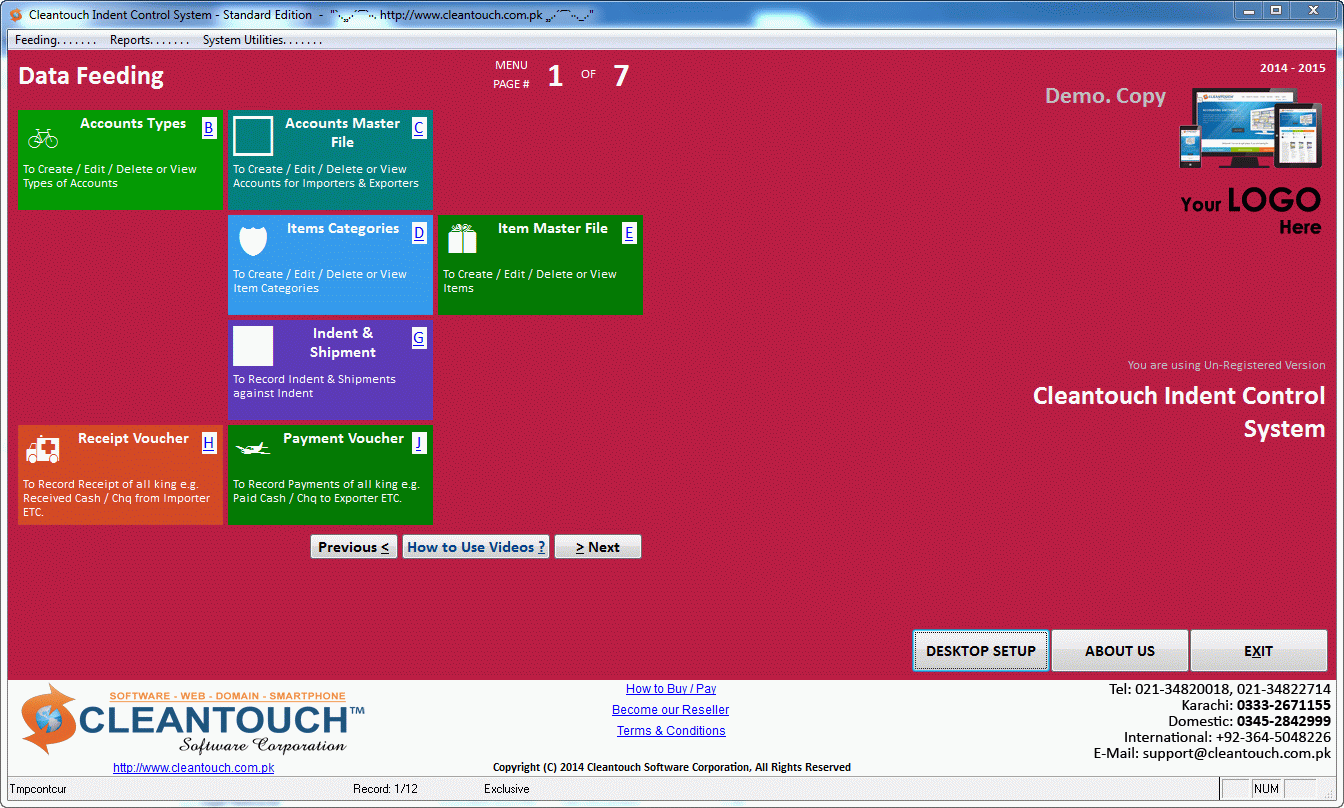1344x808 pixels.
Task: Click shortcut letter B on Accounts Types
Action: pos(208,127)
